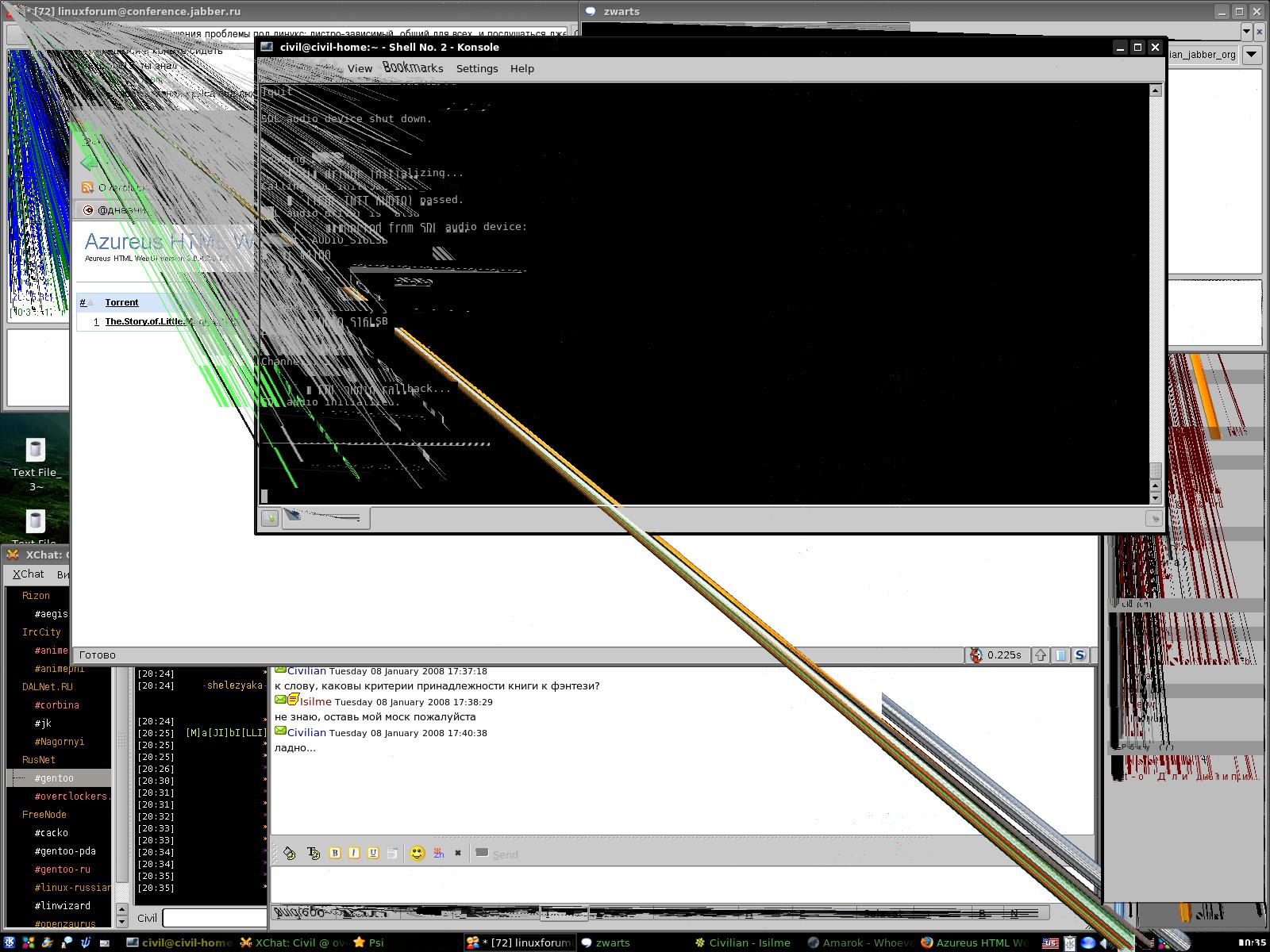
Task: Open the XChat menu in XChat window
Action: click(29, 574)
